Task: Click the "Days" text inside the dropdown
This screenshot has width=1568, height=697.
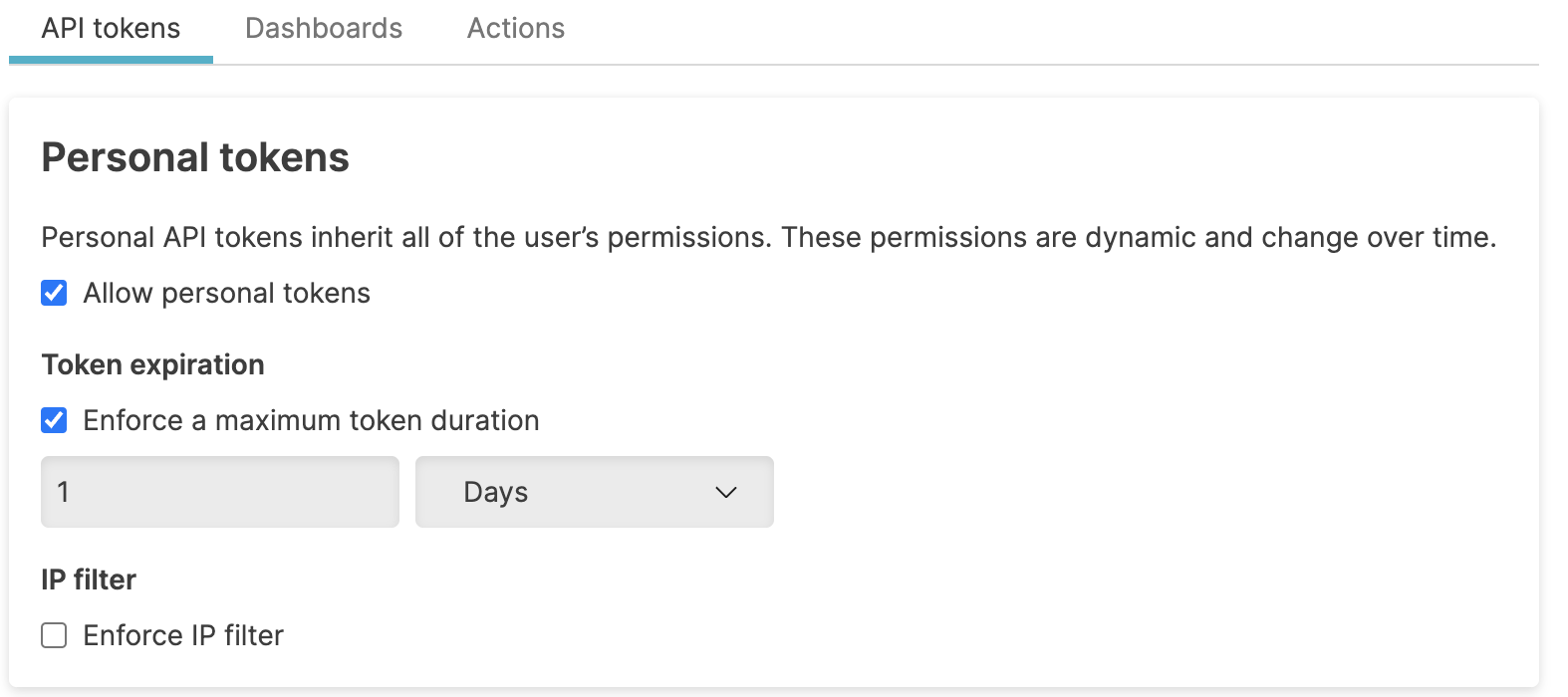Action: pyautogui.click(x=495, y=492)
